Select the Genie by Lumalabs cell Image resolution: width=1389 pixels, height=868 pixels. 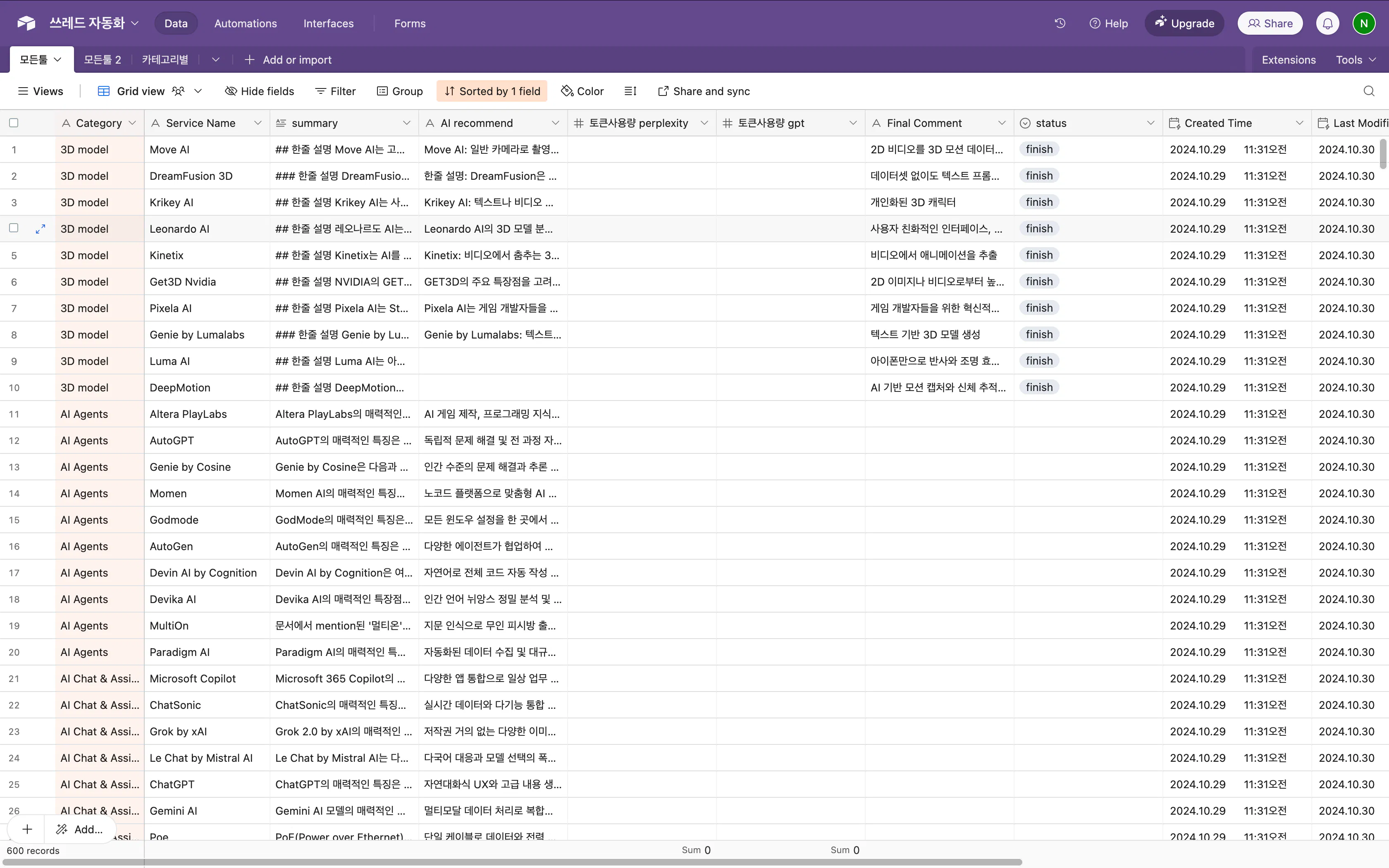click(x=207, y=335)
